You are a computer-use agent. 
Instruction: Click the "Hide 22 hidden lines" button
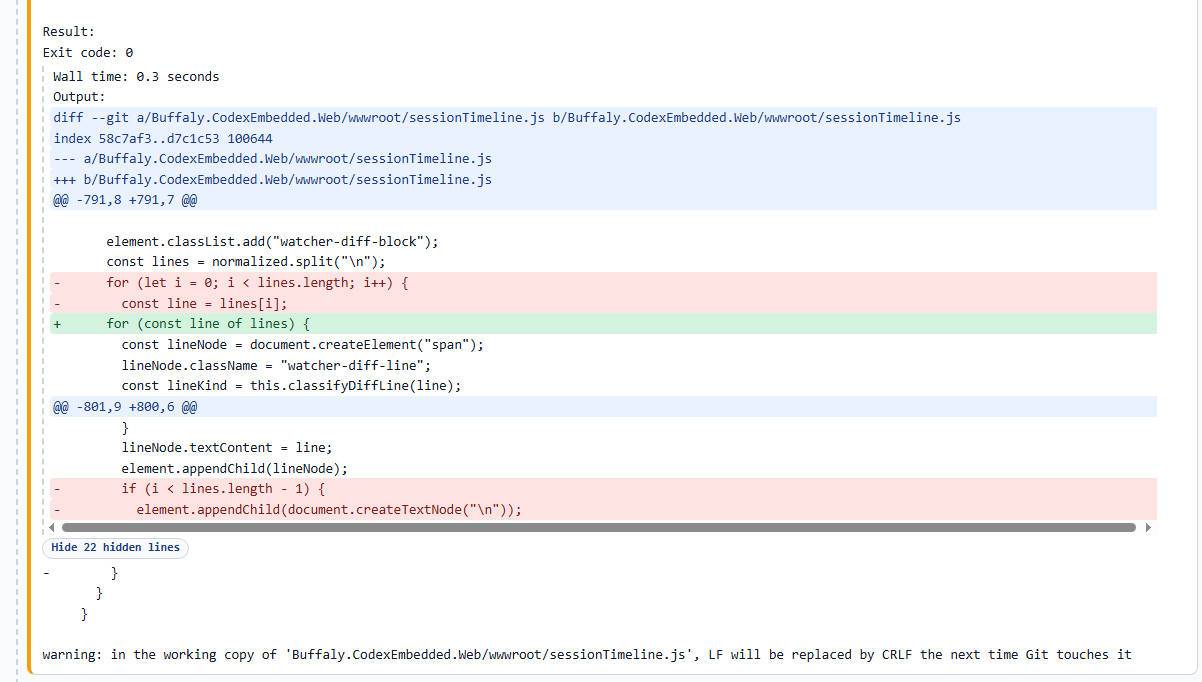click(115, 547)
